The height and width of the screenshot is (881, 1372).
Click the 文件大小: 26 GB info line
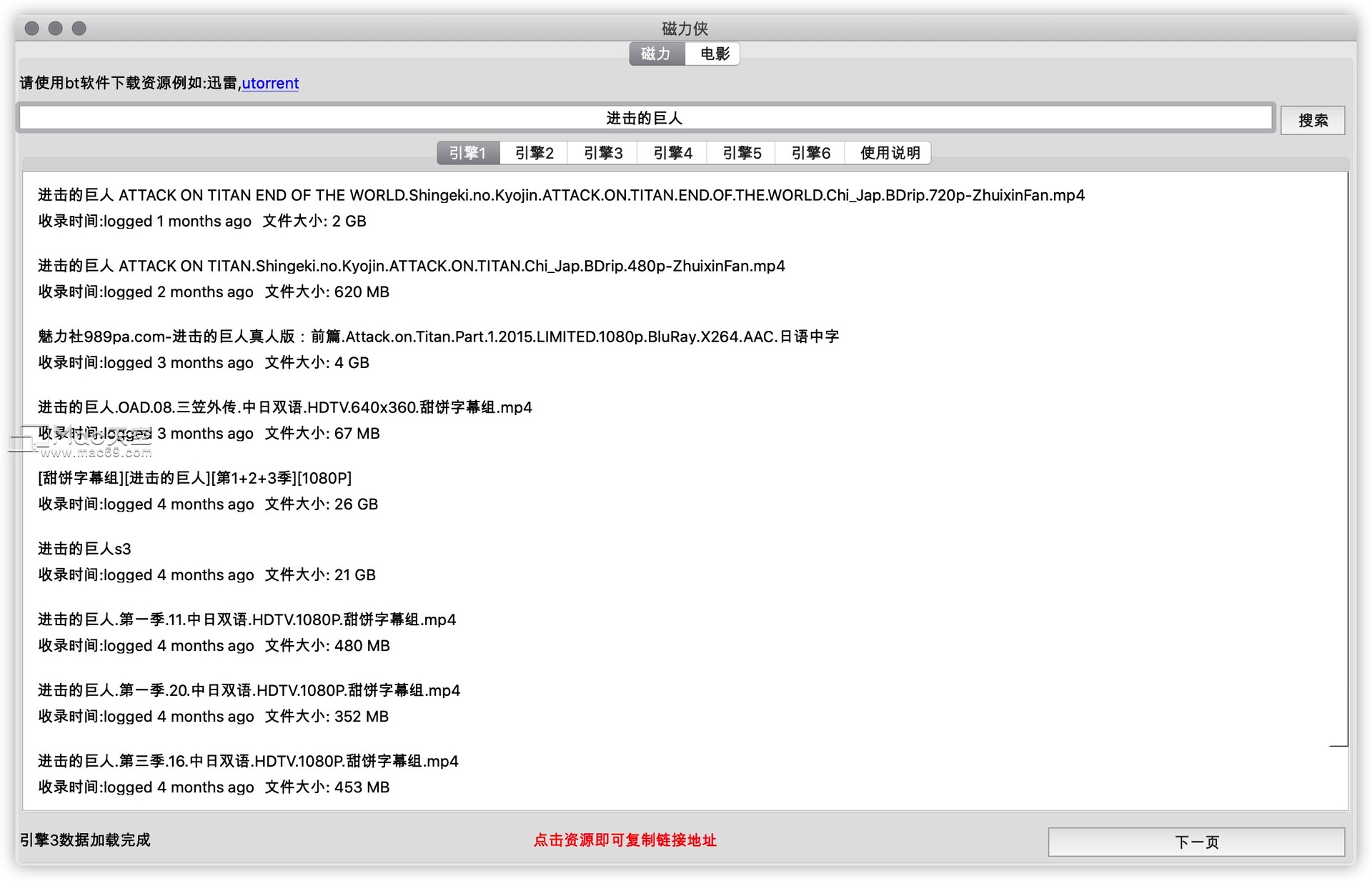[208, 504]
